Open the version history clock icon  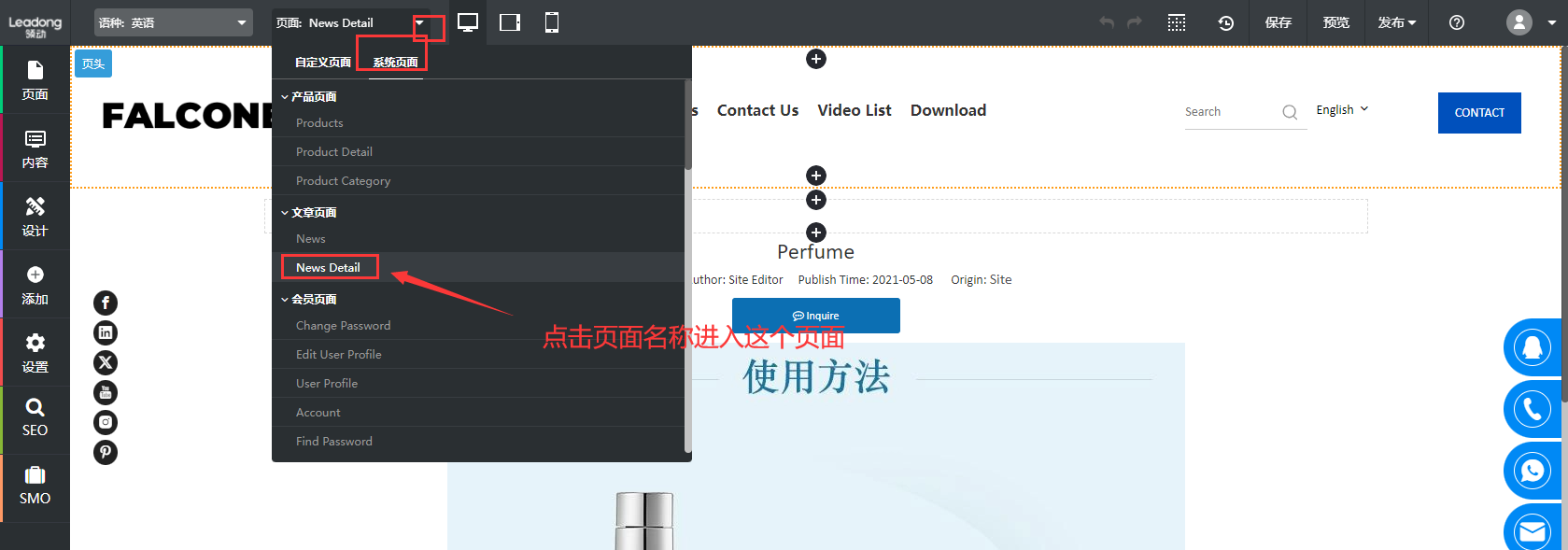tap(1225, 22)
